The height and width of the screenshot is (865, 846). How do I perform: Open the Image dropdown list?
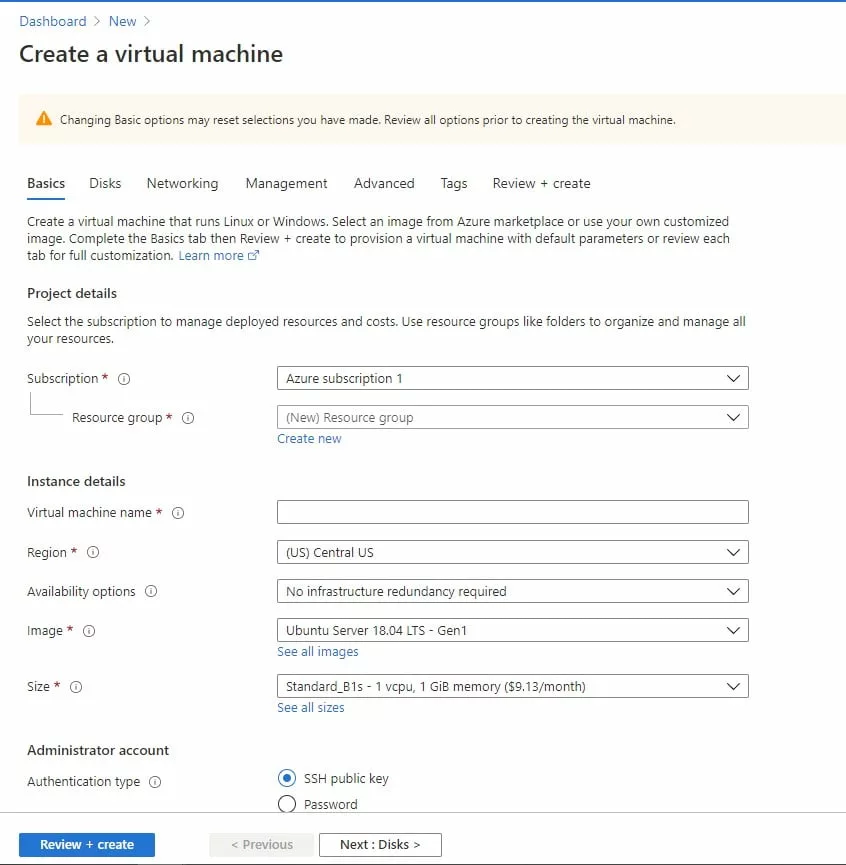[512, 631]
